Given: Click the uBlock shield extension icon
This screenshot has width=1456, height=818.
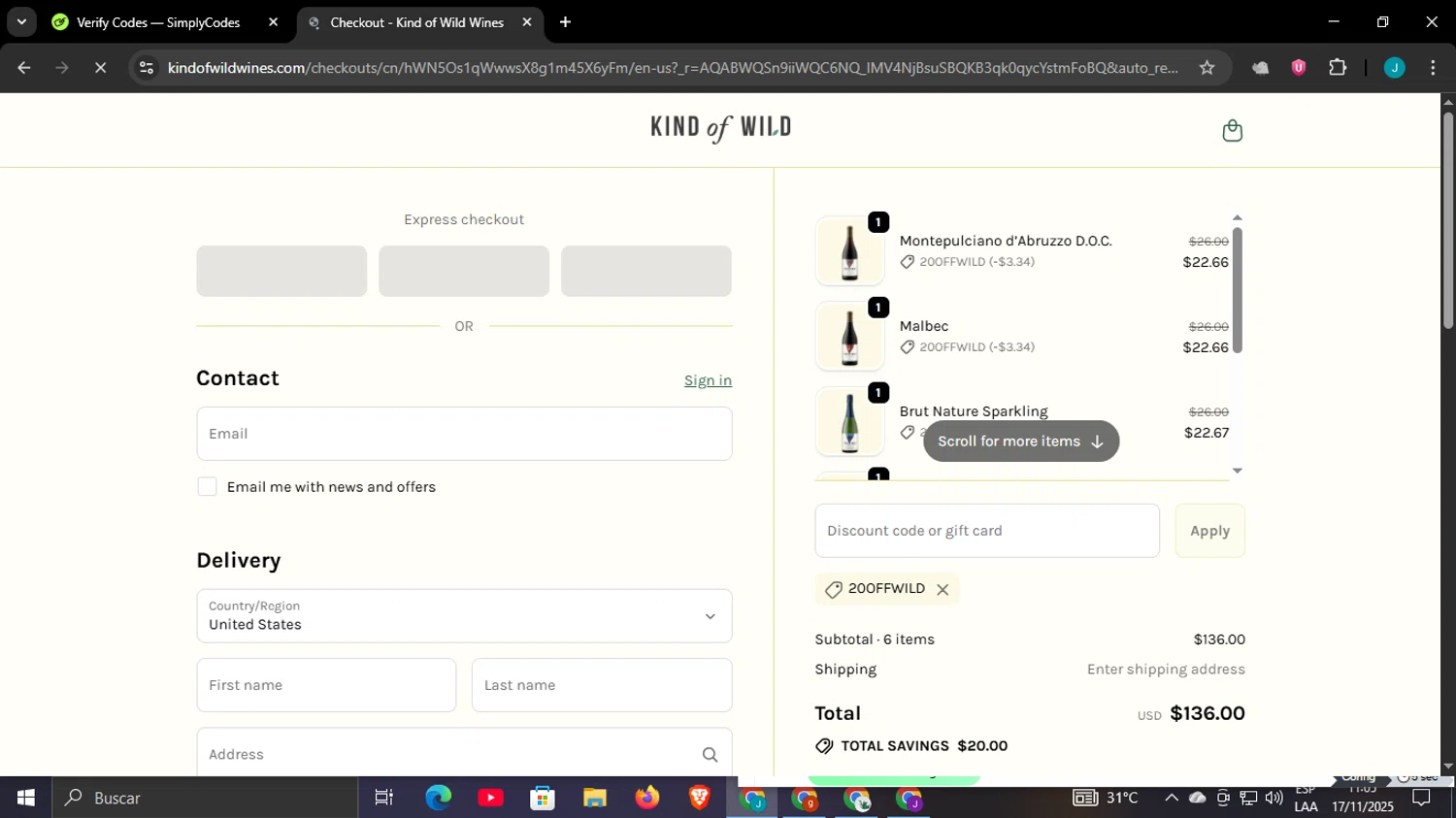Looking at the screenshot, I should coord(1298,68).
